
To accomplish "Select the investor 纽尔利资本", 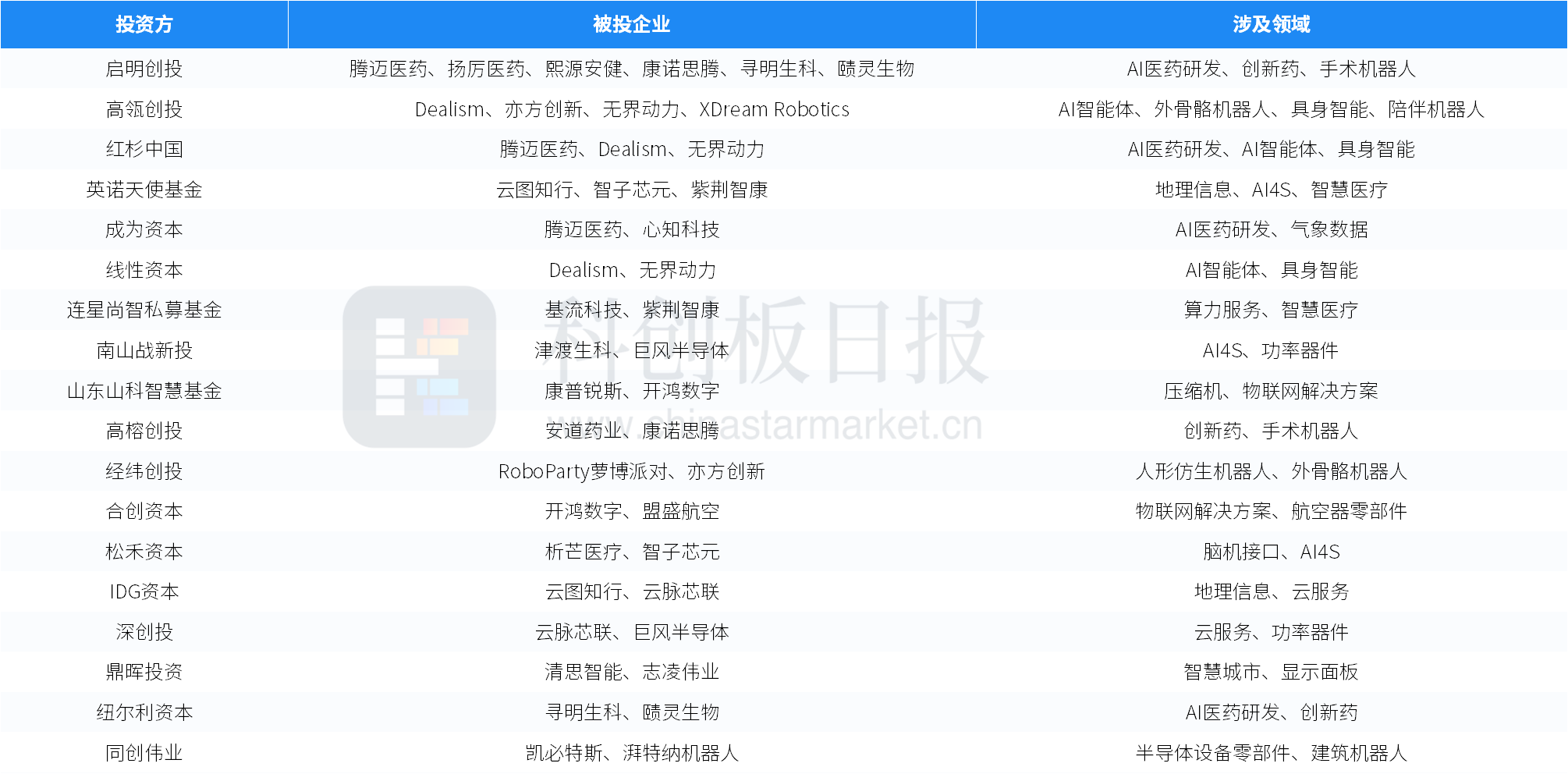I will point(144,712).
